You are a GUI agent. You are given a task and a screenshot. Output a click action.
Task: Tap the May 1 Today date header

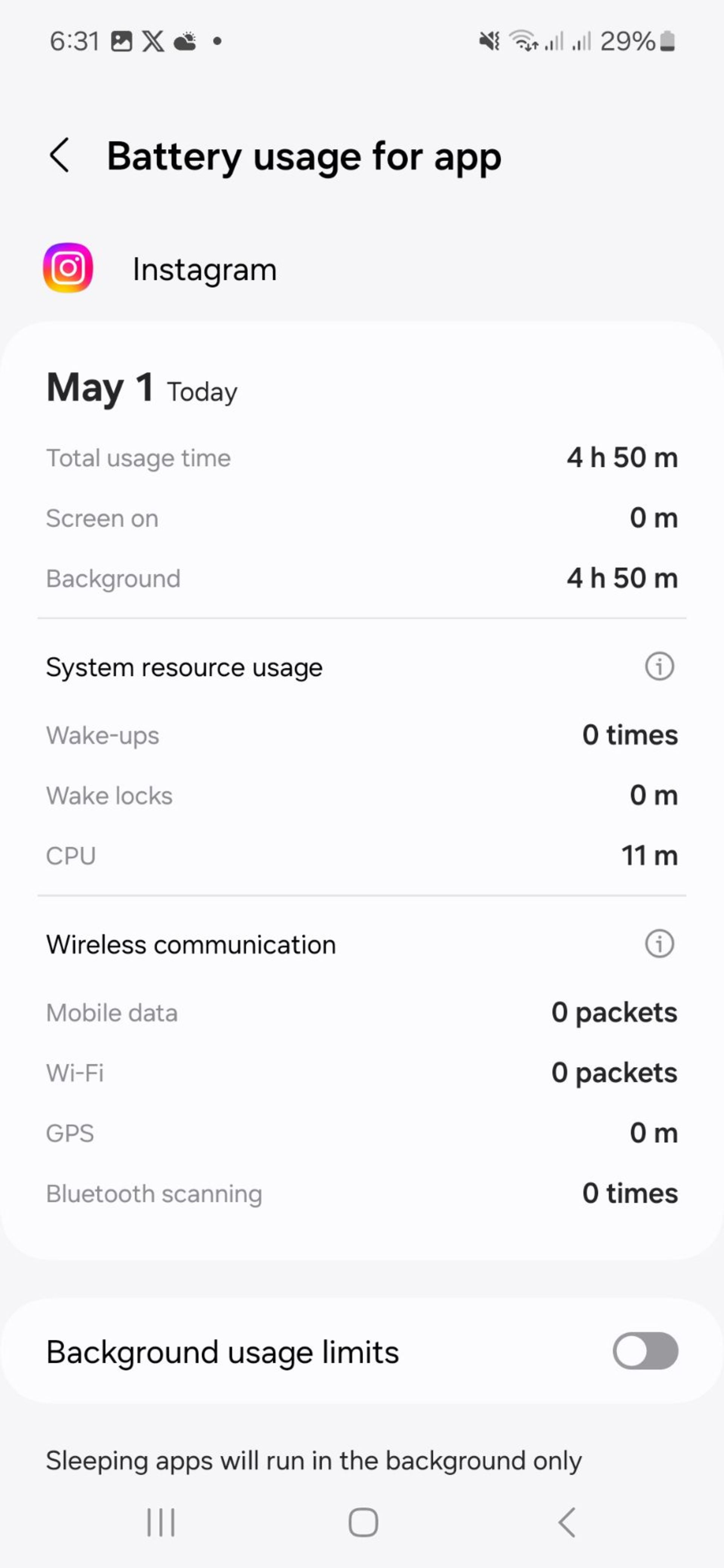[x=142, y=388]
